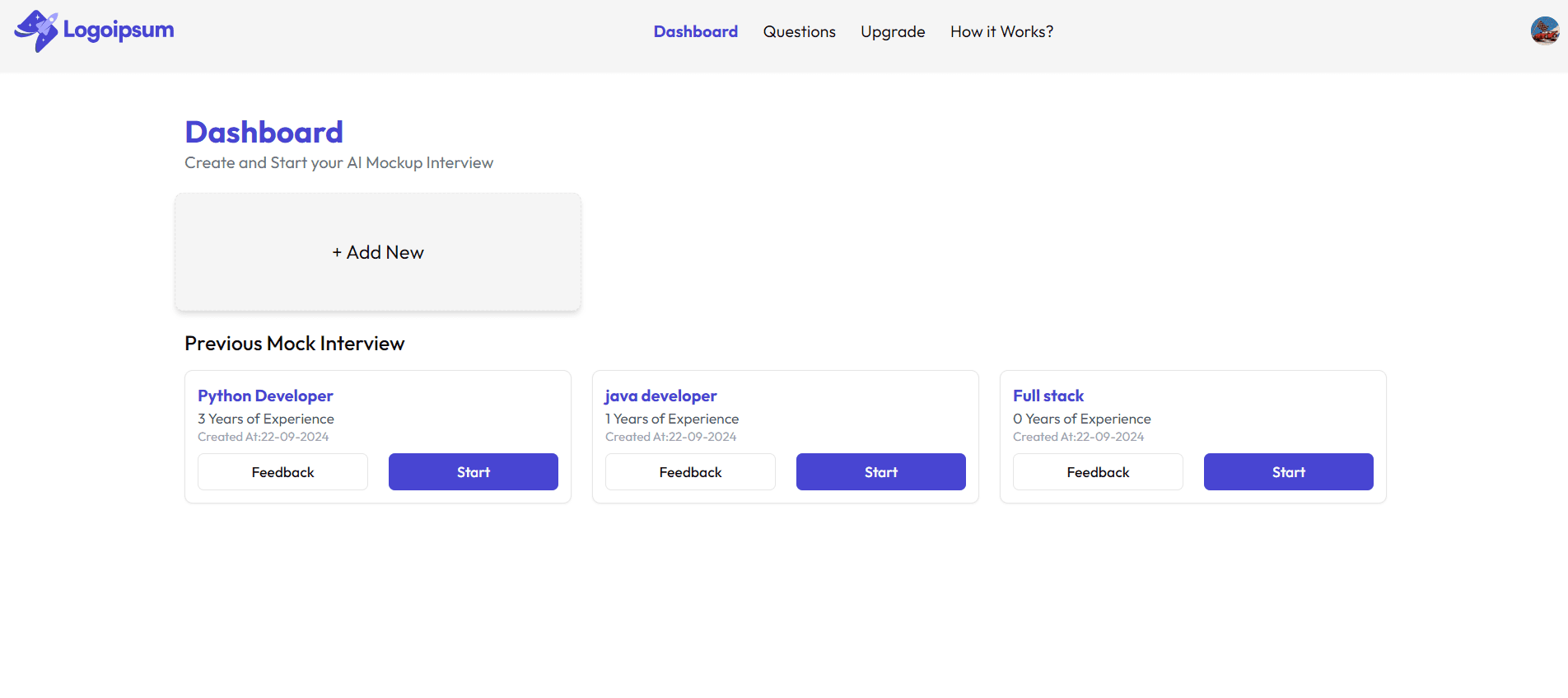Open the Questions nav item

tap(799, 31)
